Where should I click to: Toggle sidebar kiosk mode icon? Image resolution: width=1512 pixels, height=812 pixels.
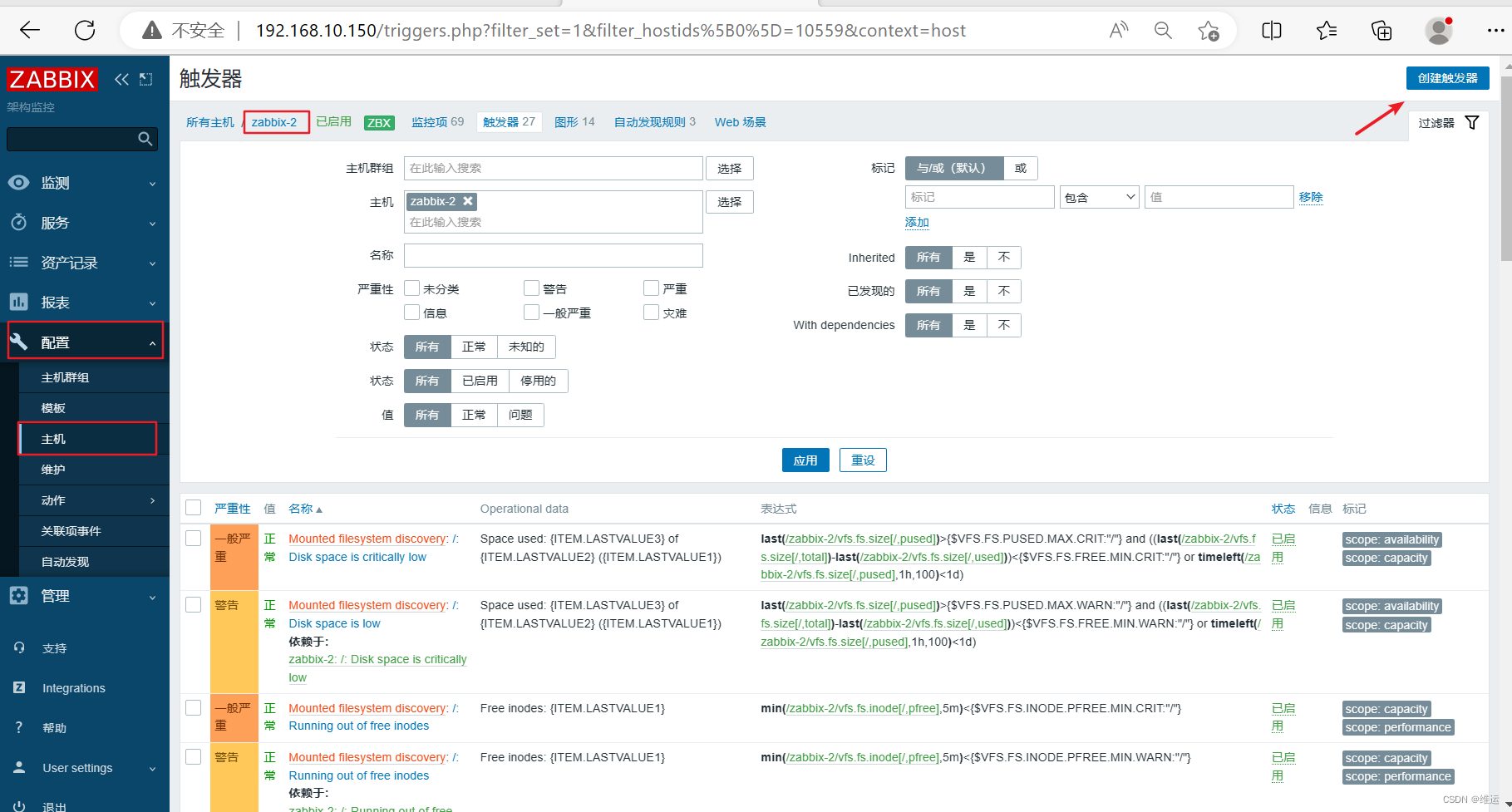coord(146,79)
